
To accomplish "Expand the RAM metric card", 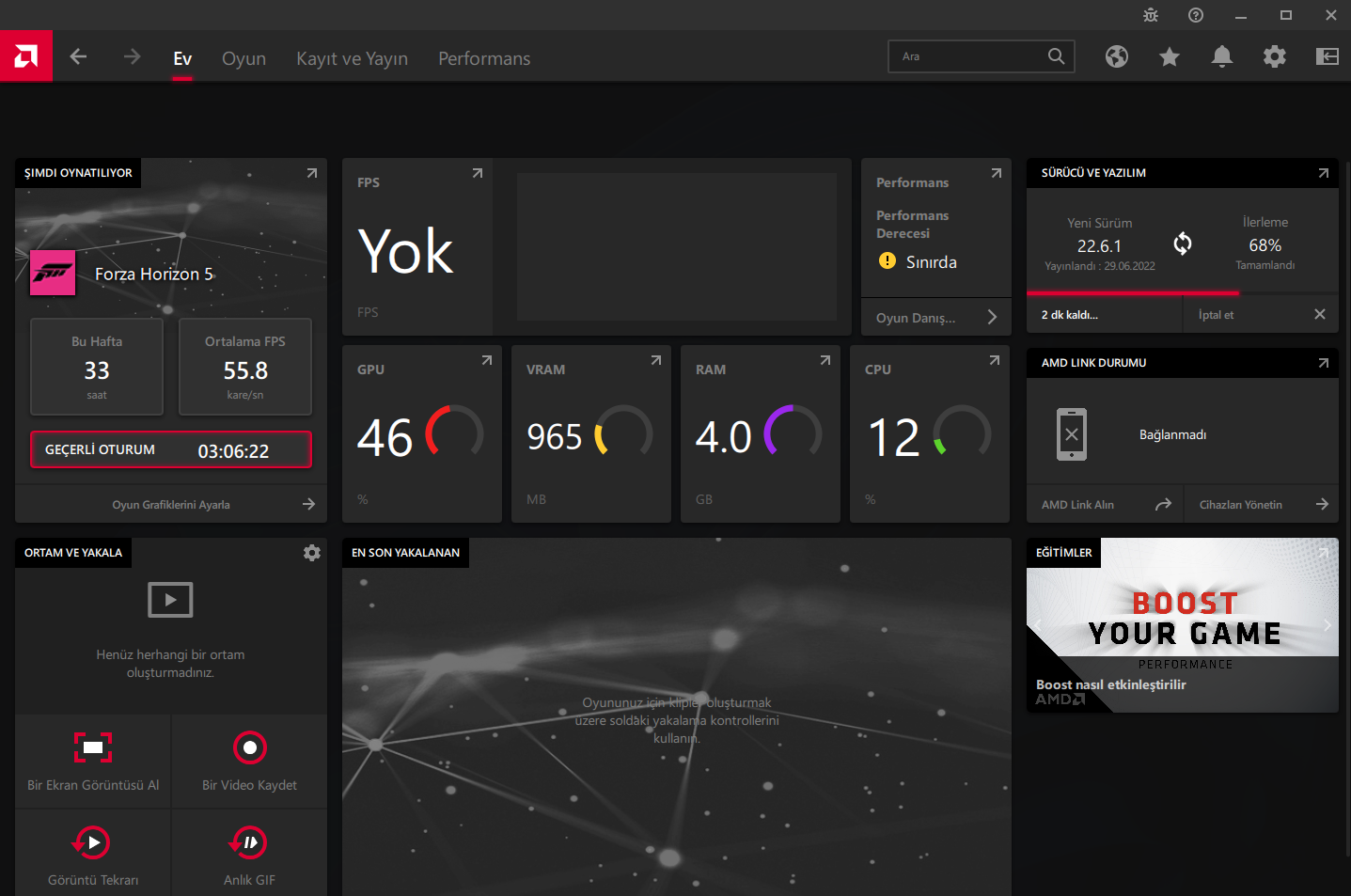I will pos(825,360).
